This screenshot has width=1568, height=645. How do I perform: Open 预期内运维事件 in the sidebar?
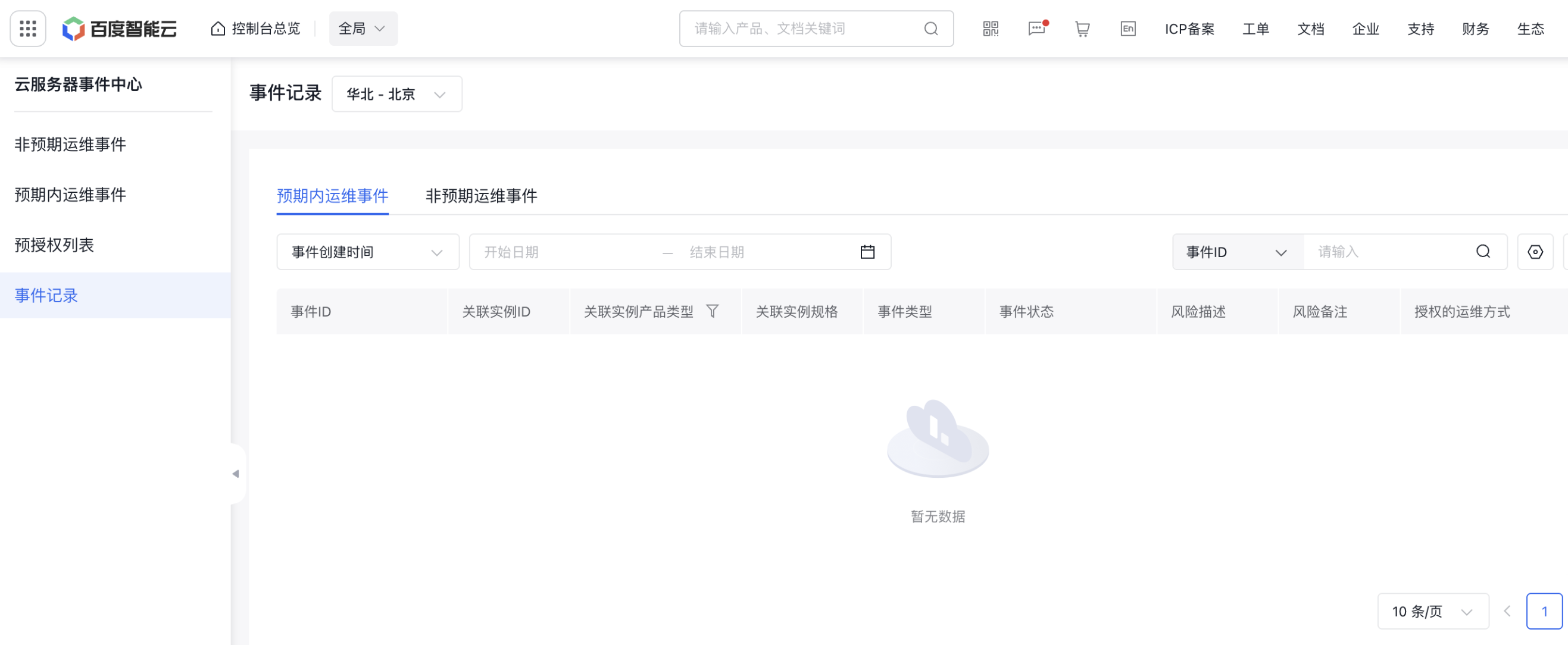pyautogui.click(x=71, y=195)
